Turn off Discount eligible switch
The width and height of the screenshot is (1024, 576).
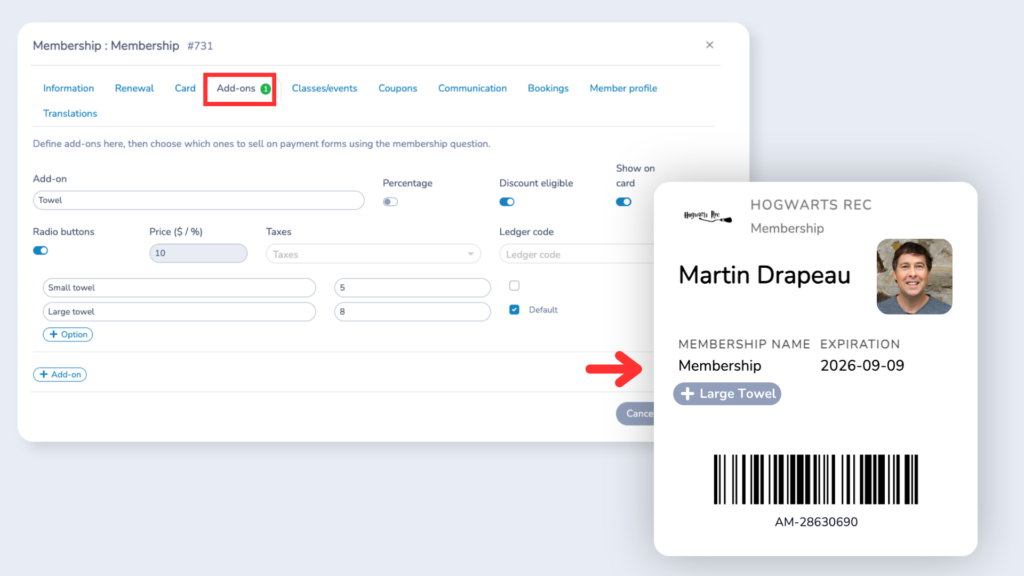click(507, 202)
